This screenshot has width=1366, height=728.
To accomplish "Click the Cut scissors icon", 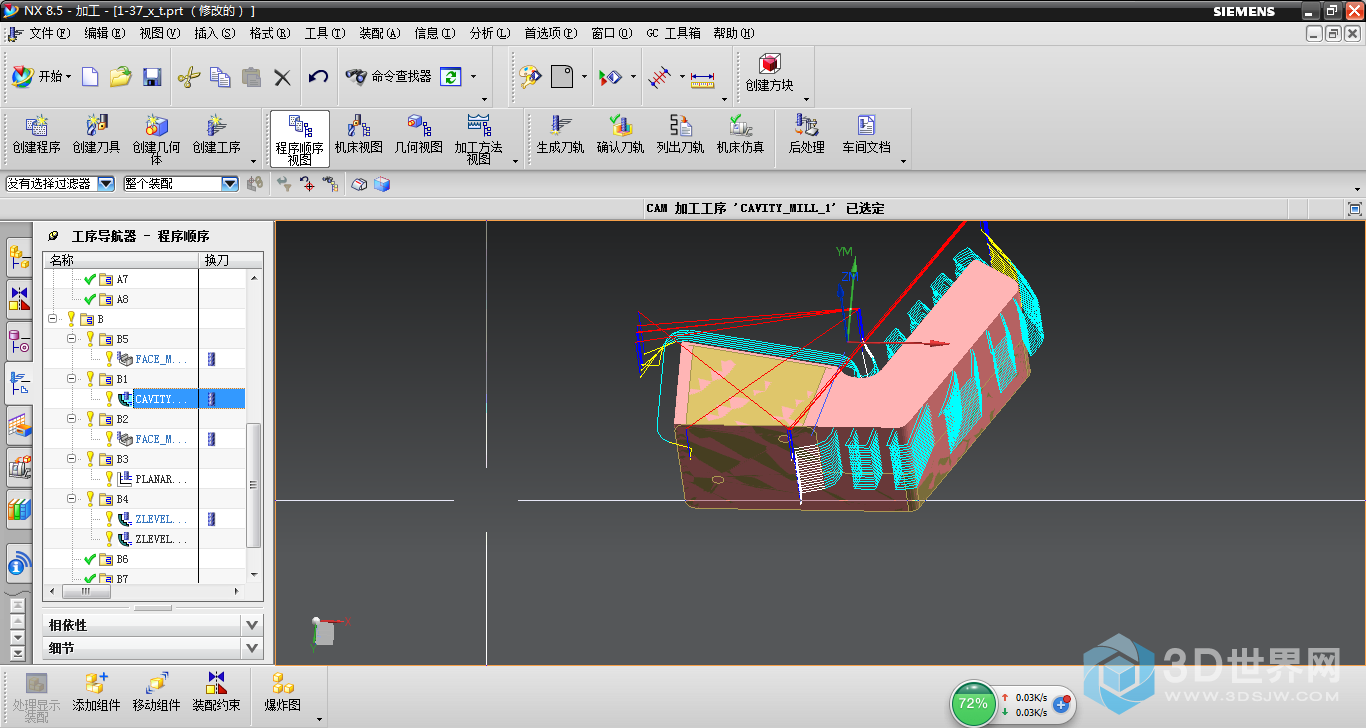I will point(189,77).
